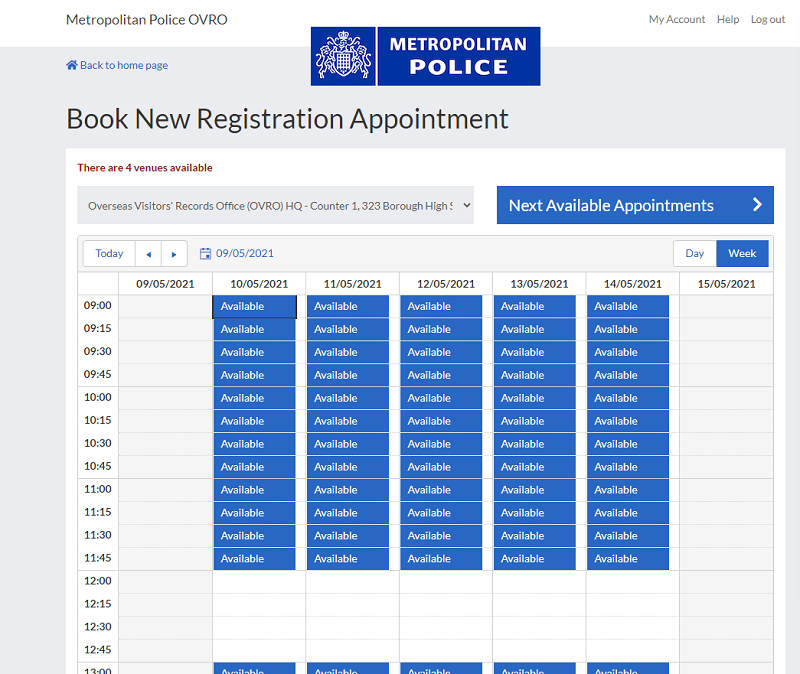The height and width of the screenshot is (674, 800).
Task: Select the 14/05/2021 column header
Action: (x=633, y=284)
